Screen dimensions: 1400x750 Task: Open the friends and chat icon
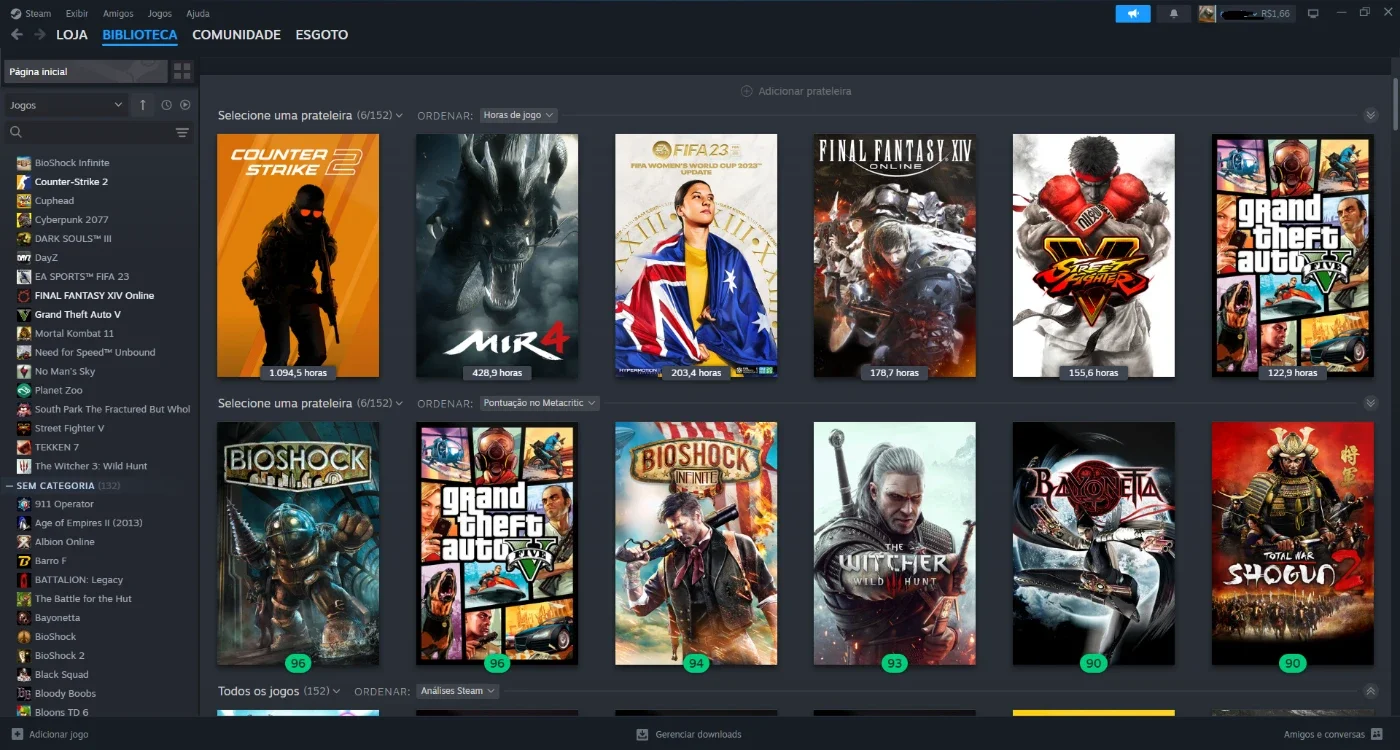click(x=1377, y=734)
